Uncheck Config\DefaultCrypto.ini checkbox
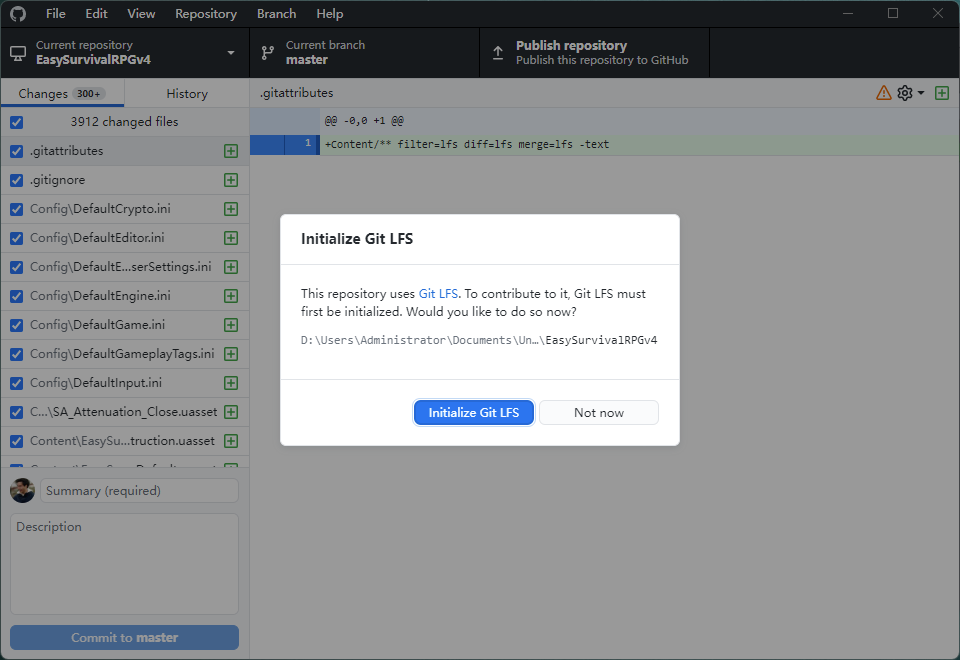 pyautogui.click(x=17, y=209)
